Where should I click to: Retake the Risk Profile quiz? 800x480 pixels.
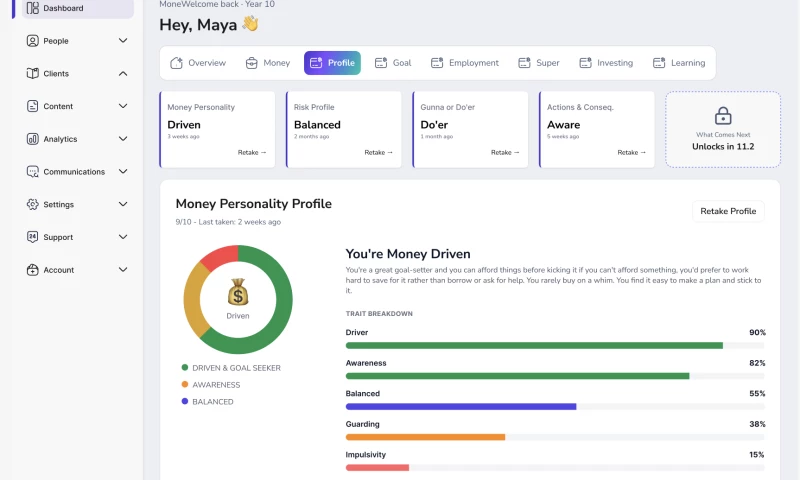tap(379, 153)
